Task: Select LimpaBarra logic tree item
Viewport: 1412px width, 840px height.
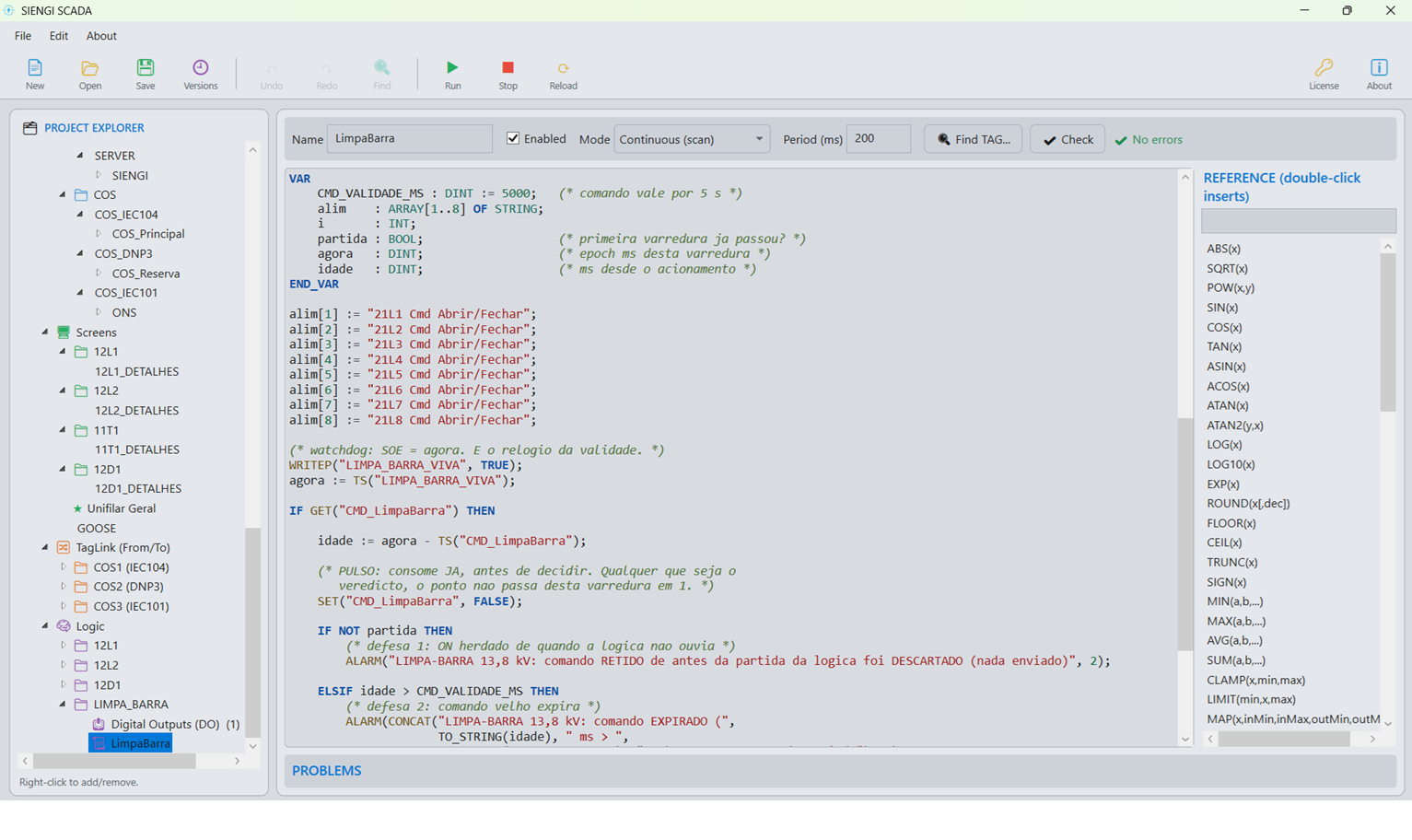Action: pyautogui.click(x=130, y=743)
